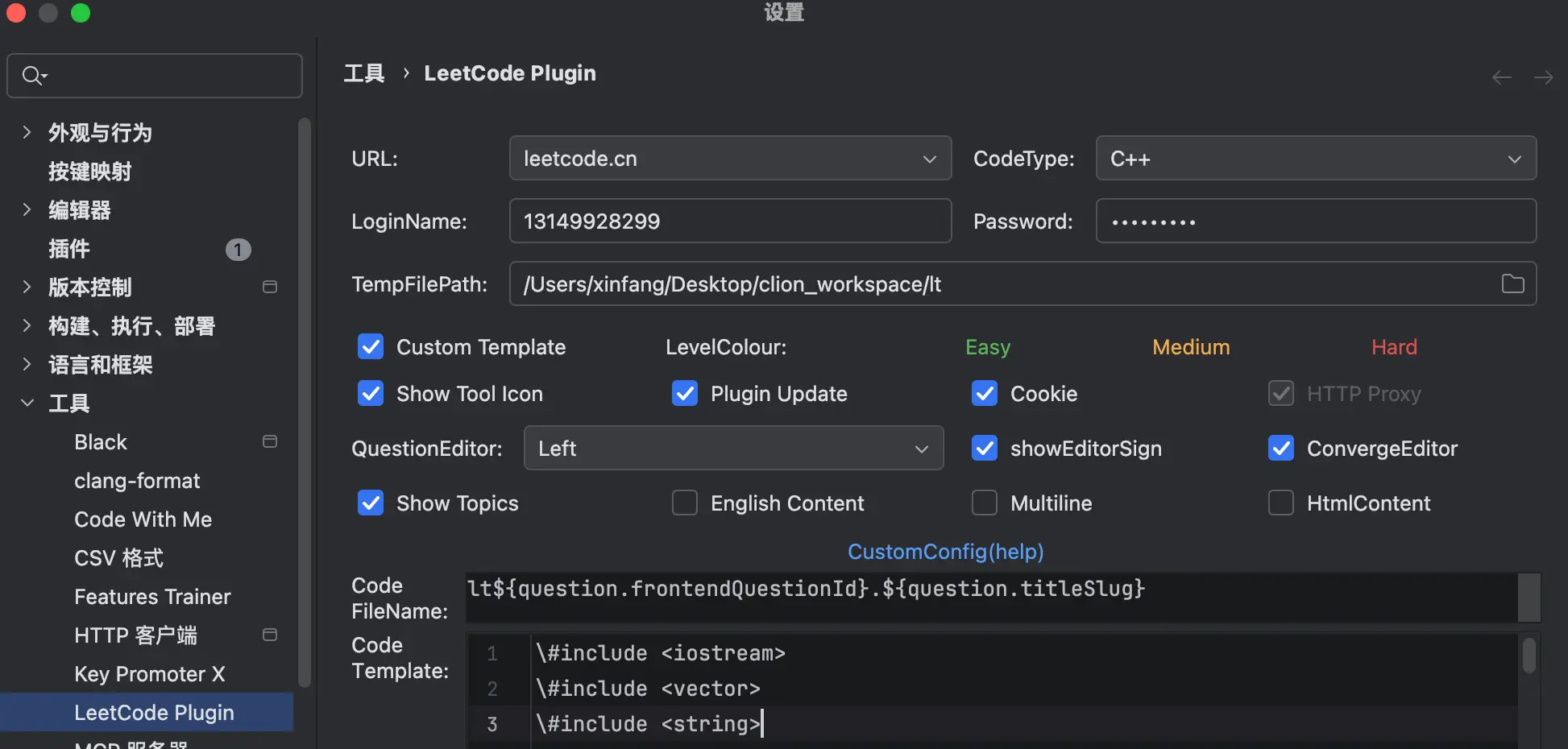Screen dimensions: 1568x749
Task: Click the Password input field
Action: 1316,221
